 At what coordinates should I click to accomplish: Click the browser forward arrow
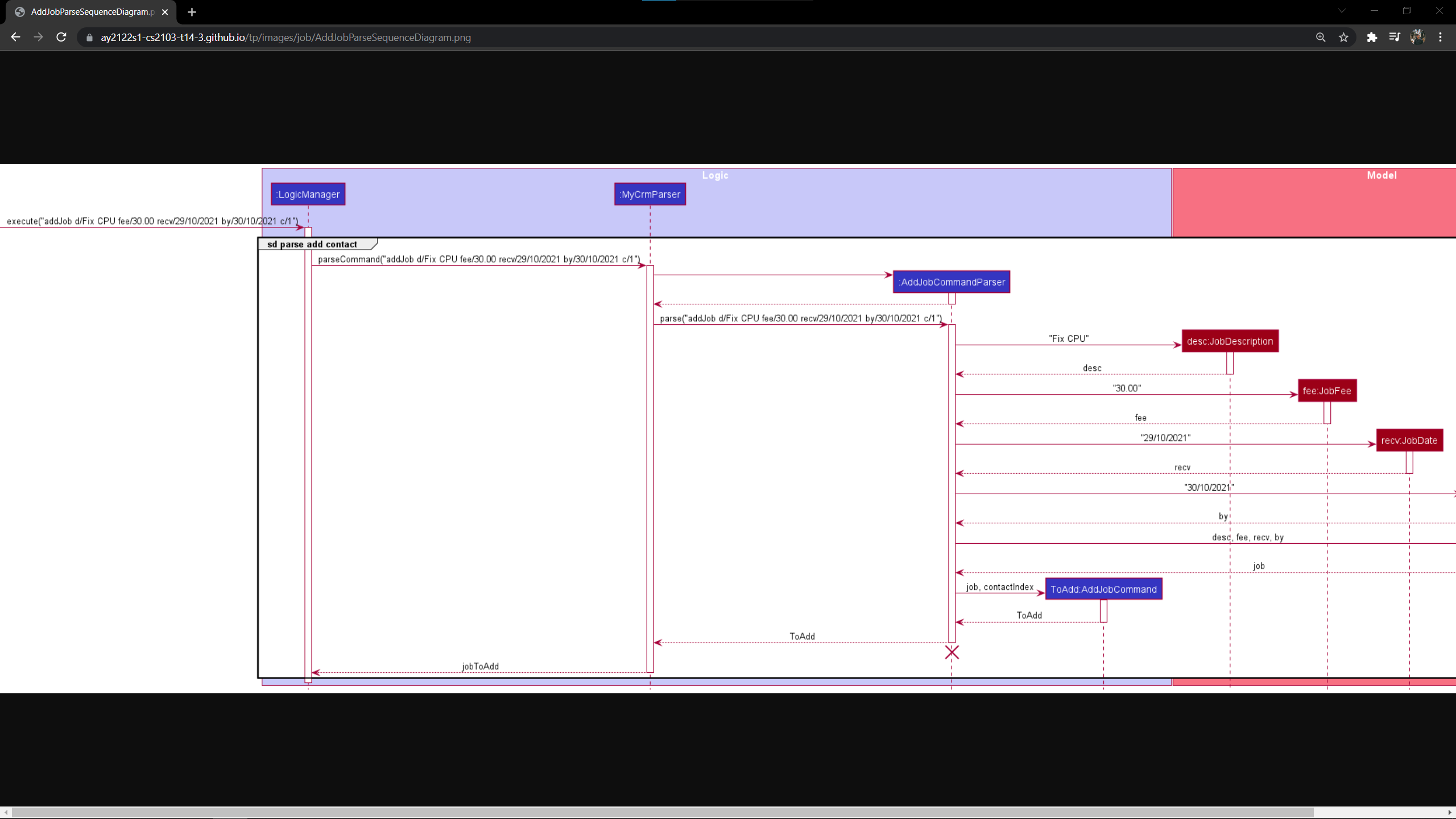[38, 37]
